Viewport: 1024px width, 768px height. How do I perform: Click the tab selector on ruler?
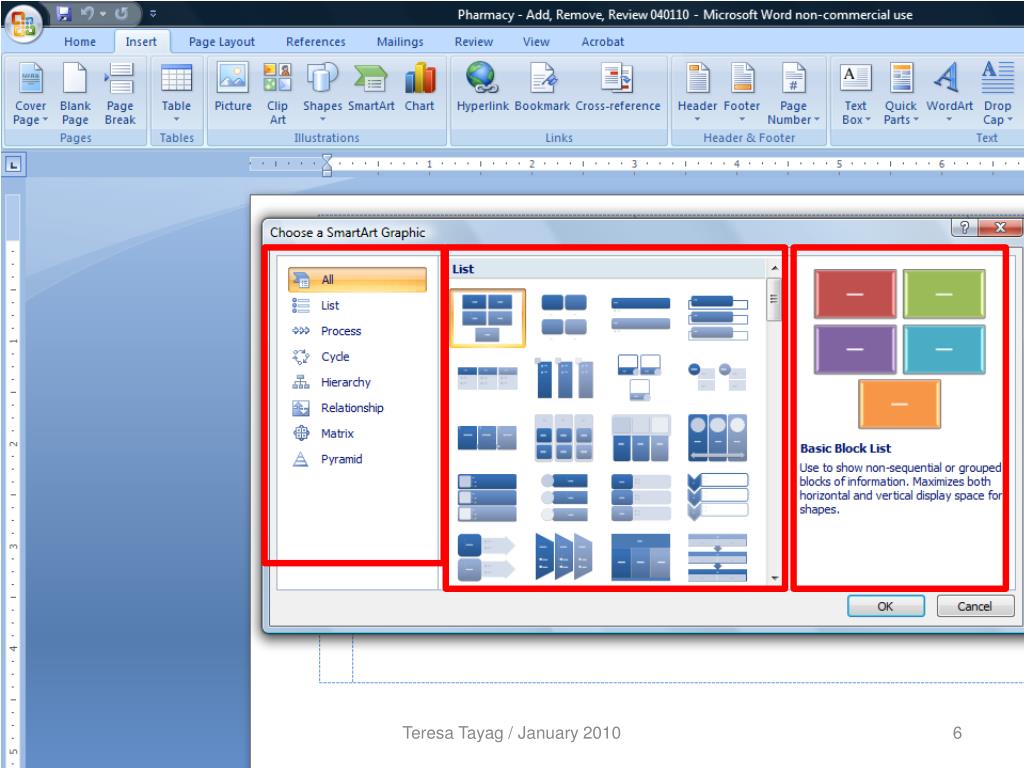14,165
